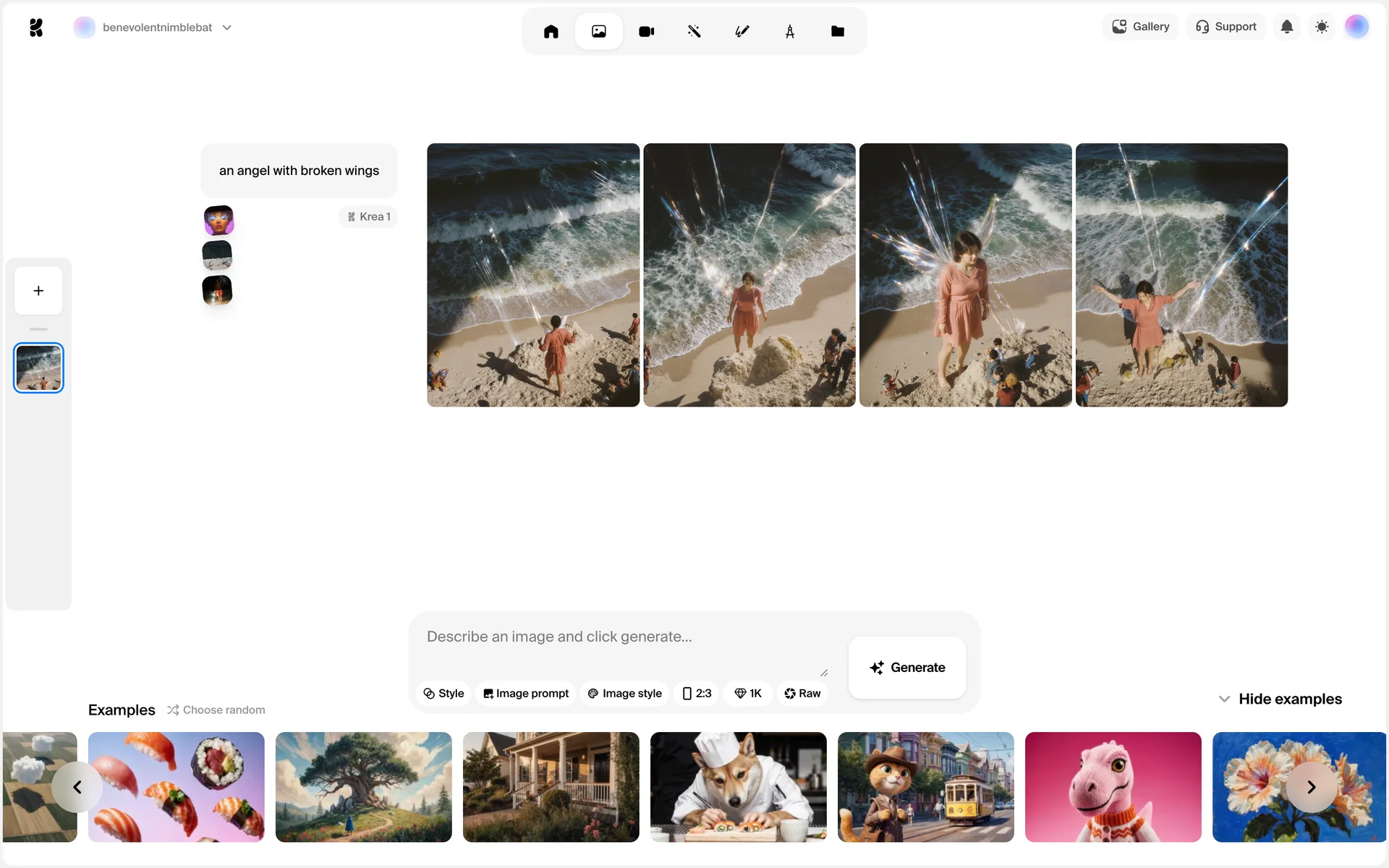The height and width of the screenshot is (868, 1389).
Task: Open the Assets folder icon
Action: coord(837,31)
